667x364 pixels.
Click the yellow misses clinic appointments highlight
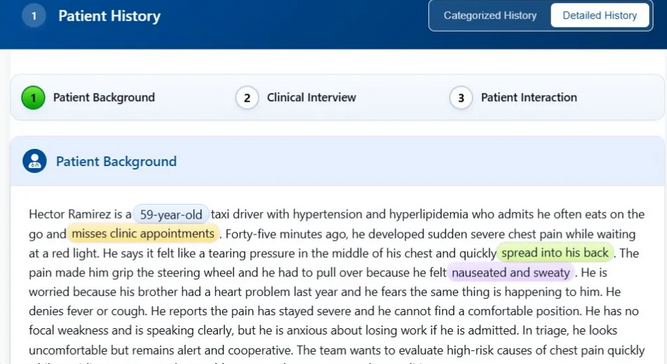click(x=143, y=234)
